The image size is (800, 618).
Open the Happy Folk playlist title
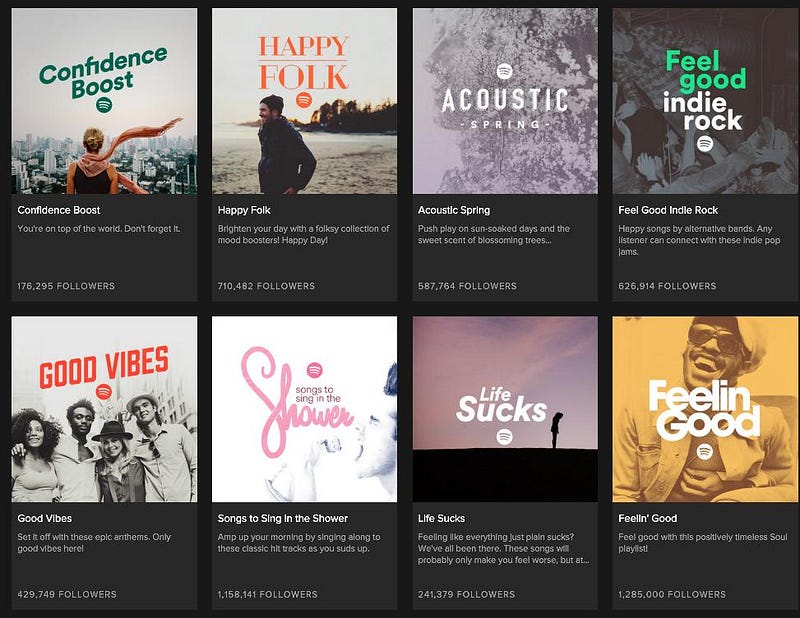246,210
